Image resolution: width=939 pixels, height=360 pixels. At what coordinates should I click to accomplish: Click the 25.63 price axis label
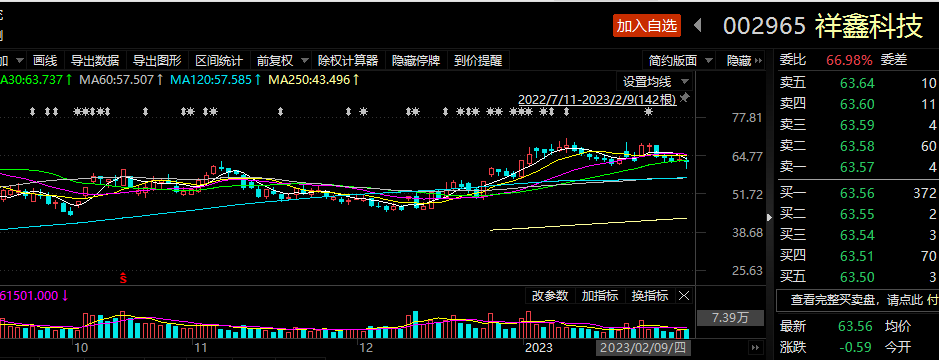[747, 270]
